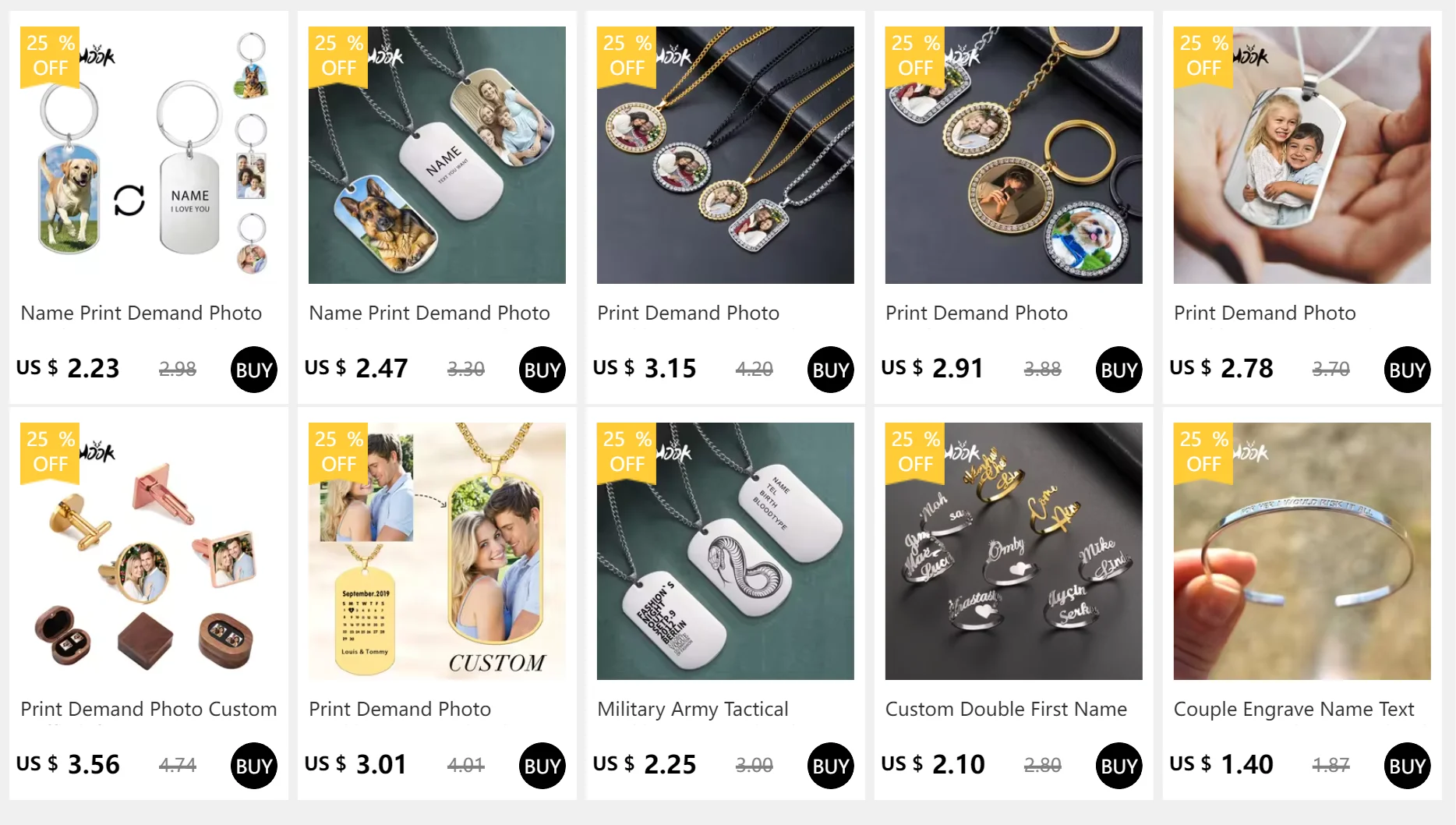The width and height of the screenshot is (1456, 825).
Task: Open the custom name rings product image
Action: tap(1014, 551)
